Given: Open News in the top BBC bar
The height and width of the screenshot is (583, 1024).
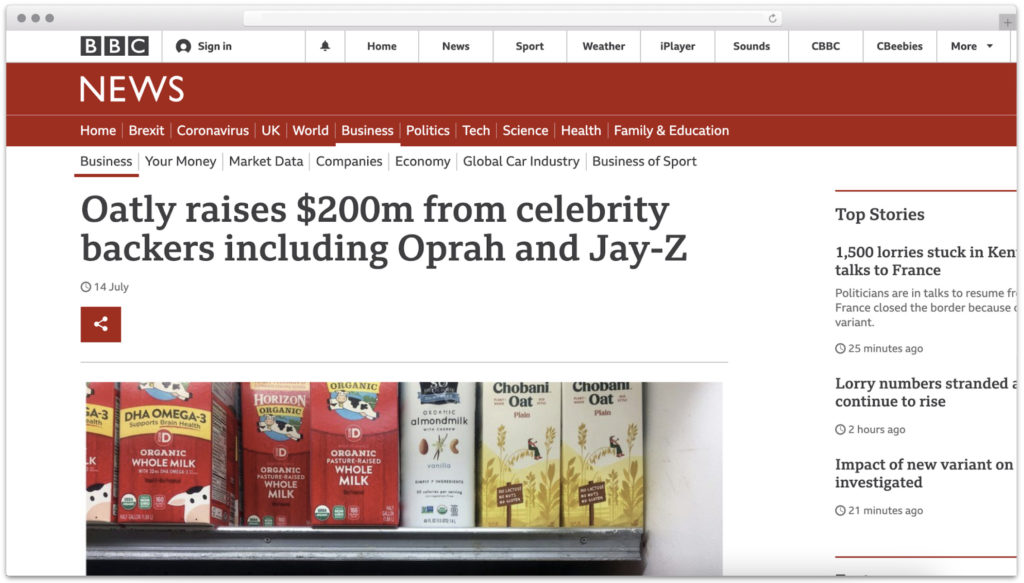Looking at the screenshot, I should (455, 46).
